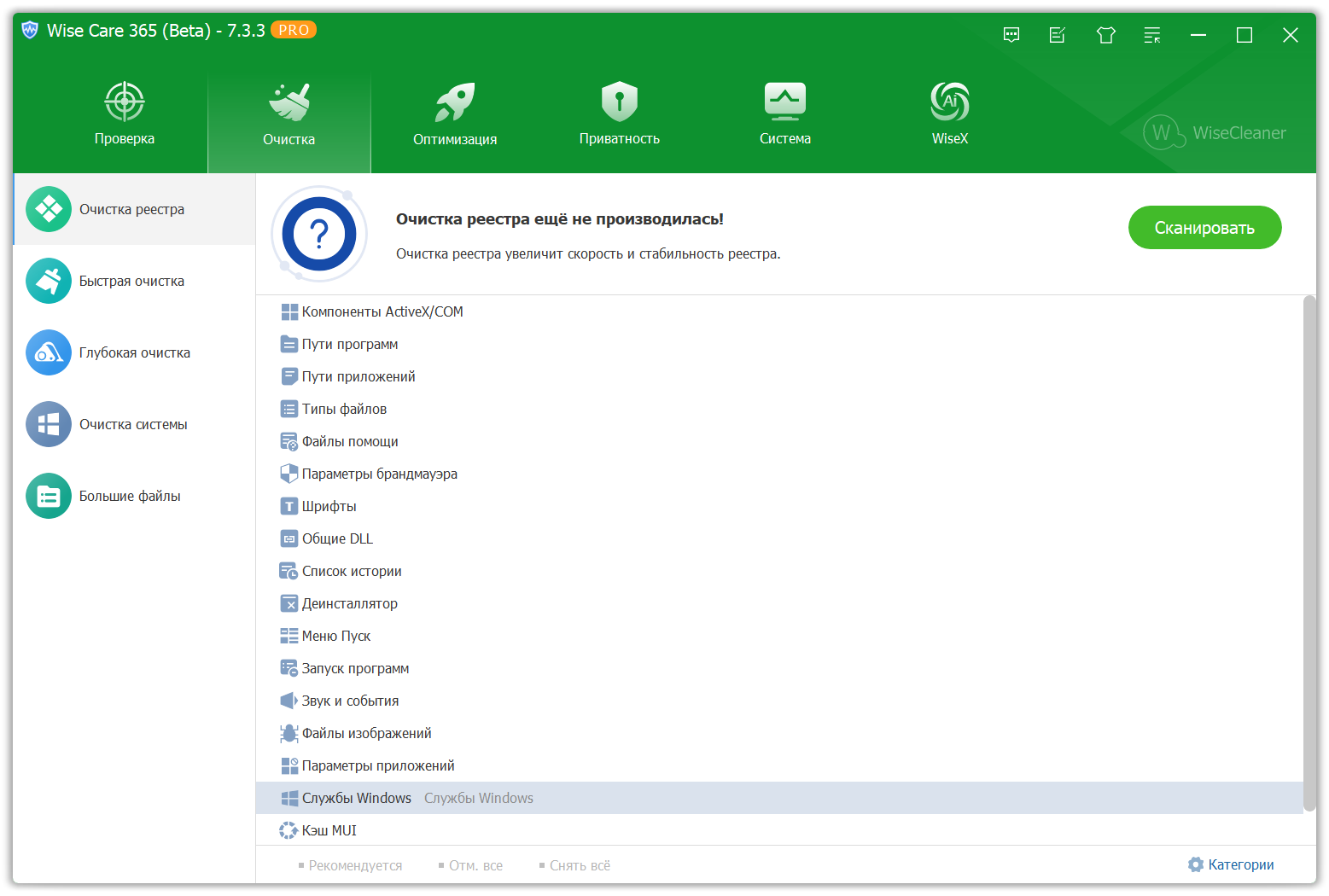Click the Рекомендуется selection option
The image size is (1329, 896).
(x=354, y=865)
